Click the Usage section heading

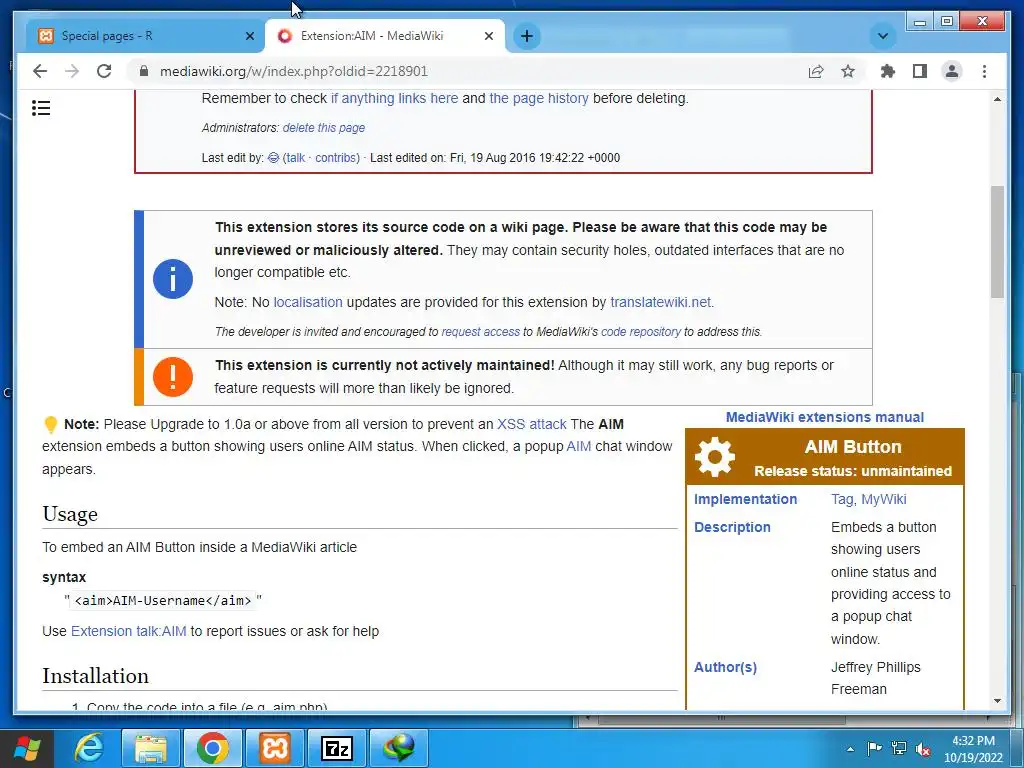pyautogui.click(x=70, y=514)
